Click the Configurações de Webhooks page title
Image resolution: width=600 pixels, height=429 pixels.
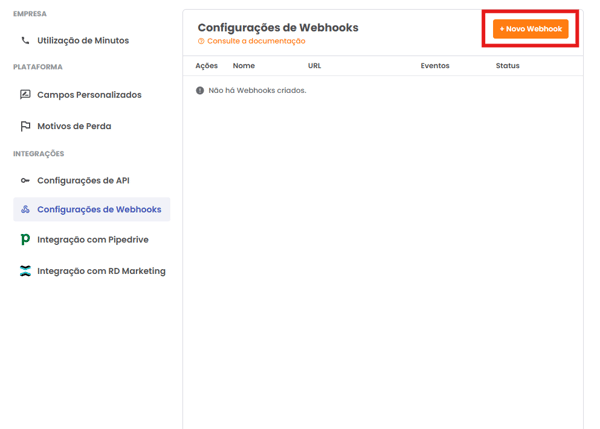point(278,28)
